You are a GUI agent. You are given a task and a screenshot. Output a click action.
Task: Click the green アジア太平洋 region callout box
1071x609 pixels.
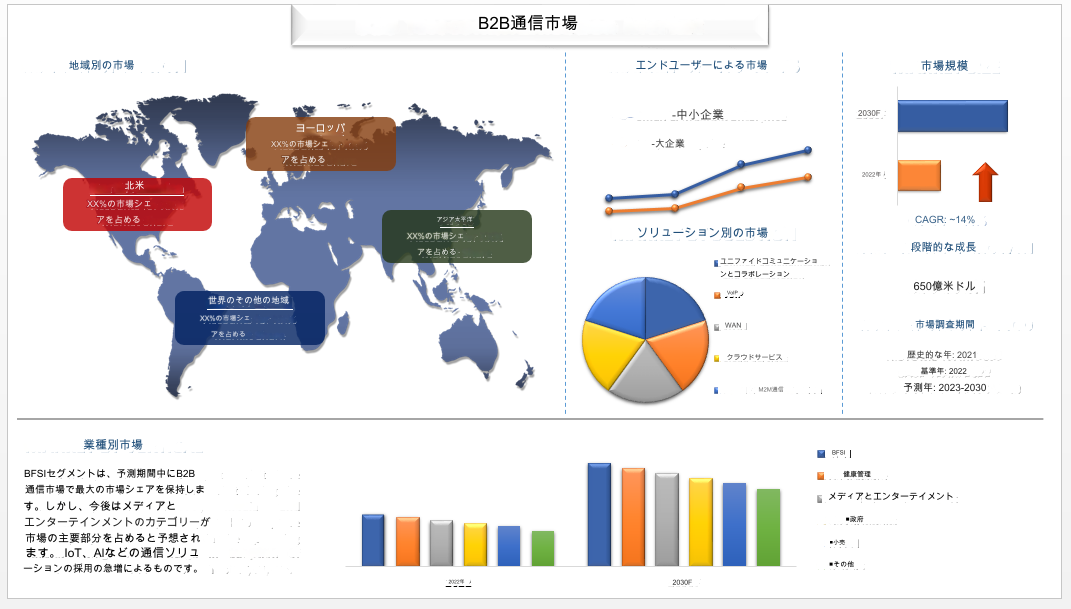click(x=456, y=236)
